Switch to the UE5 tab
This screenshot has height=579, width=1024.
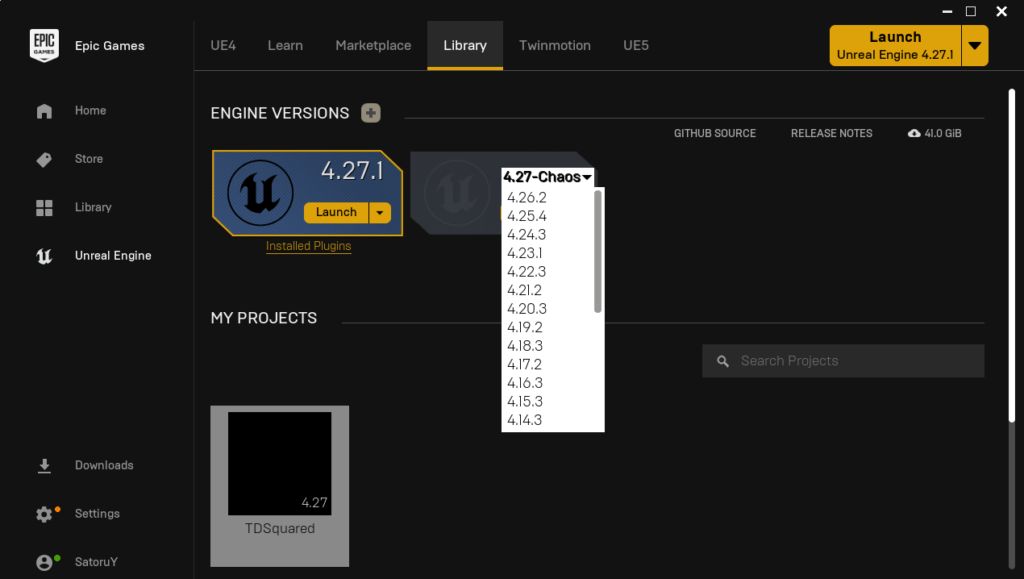pyautogui.click(x=636, y=46)
